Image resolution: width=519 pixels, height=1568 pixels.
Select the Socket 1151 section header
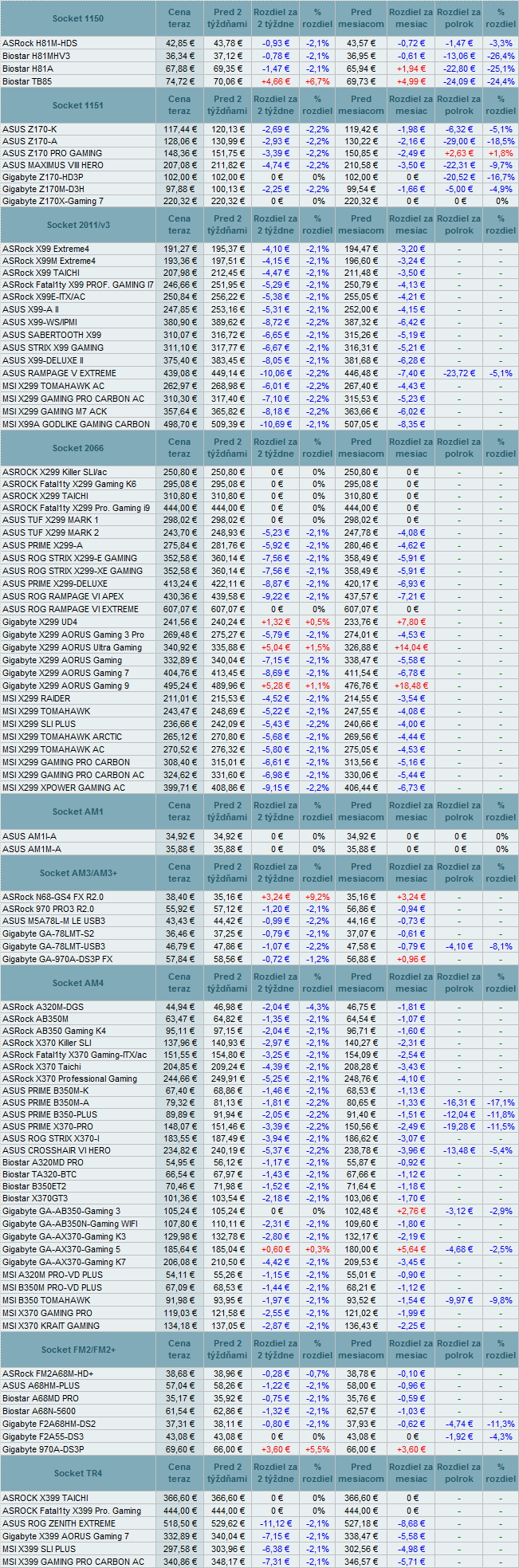[x=78, y=105]
